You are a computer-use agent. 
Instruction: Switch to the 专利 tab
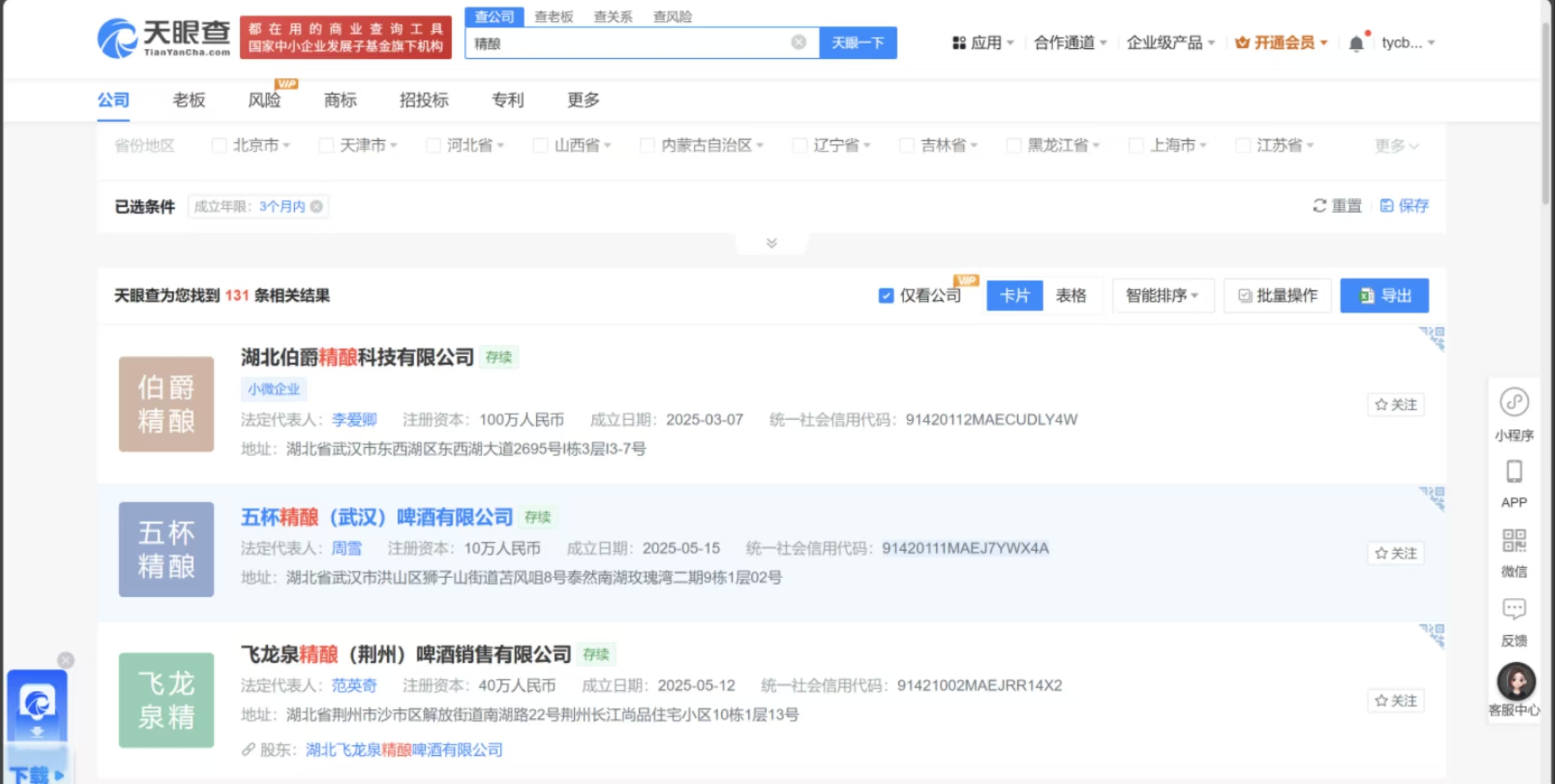[508, 100]
